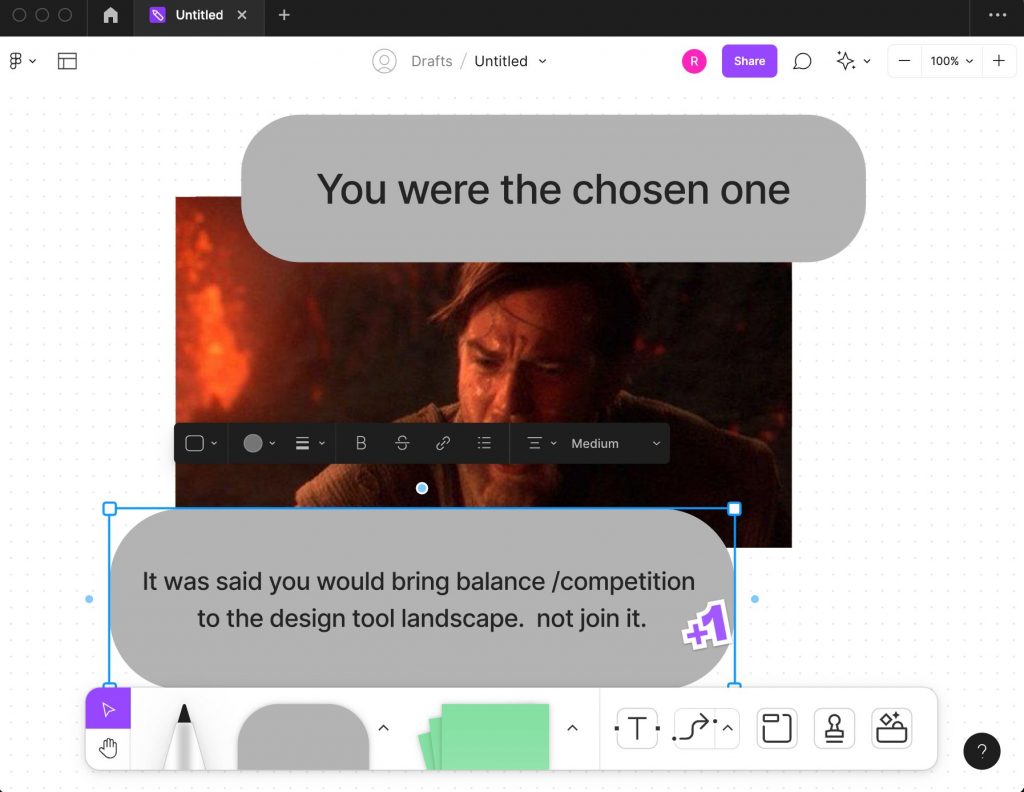Screen dimensions: 1024x792
Task: Select the pencil marker tool
Action: click(184, 735)
